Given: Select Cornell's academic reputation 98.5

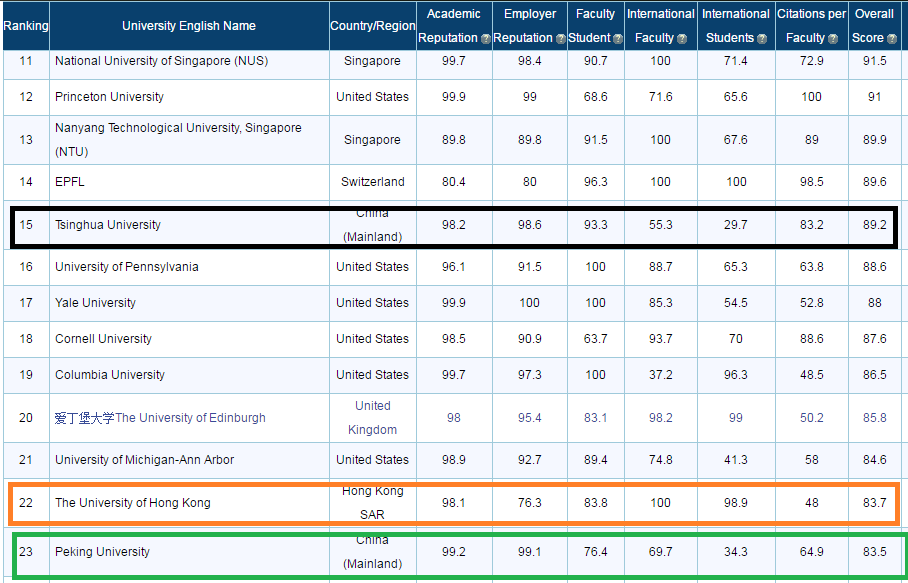Looking at the screenshot, I should (x=454, y=339).
